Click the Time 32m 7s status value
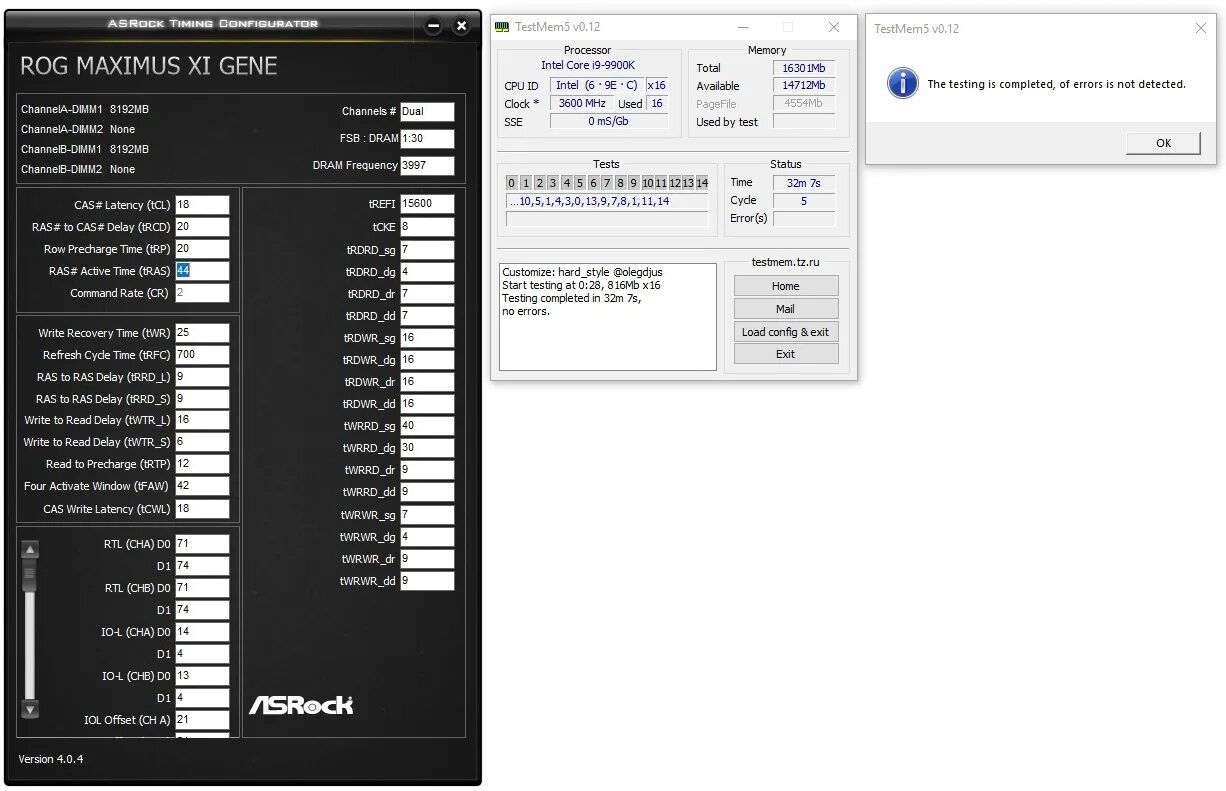The height and width of the screenshot is (791, 1226). [803, 183]
